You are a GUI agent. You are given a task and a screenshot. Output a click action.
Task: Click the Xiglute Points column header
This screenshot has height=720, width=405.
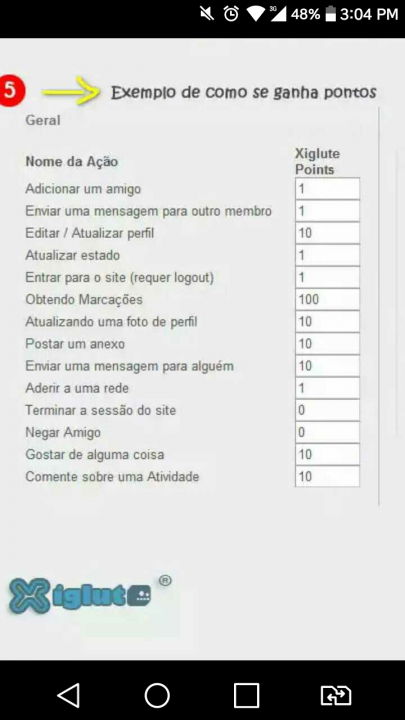tap(317, 162)
